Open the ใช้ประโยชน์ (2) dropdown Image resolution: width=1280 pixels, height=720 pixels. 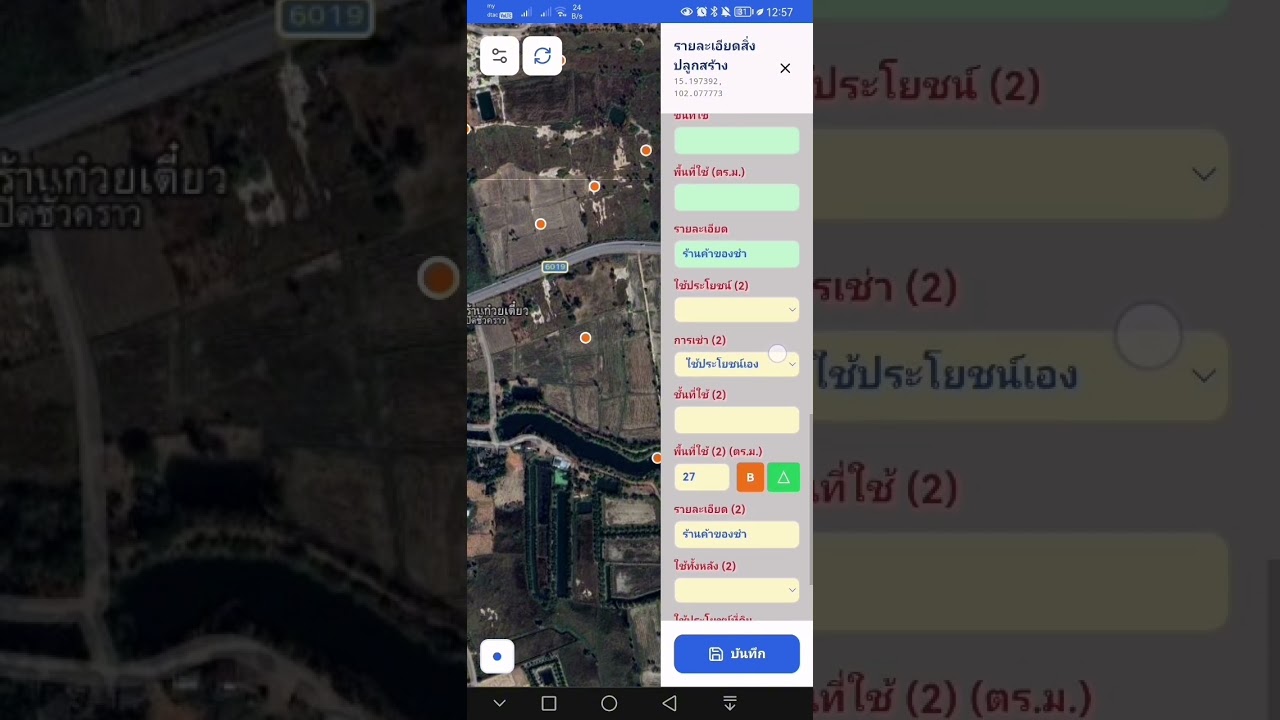(737, 310)
